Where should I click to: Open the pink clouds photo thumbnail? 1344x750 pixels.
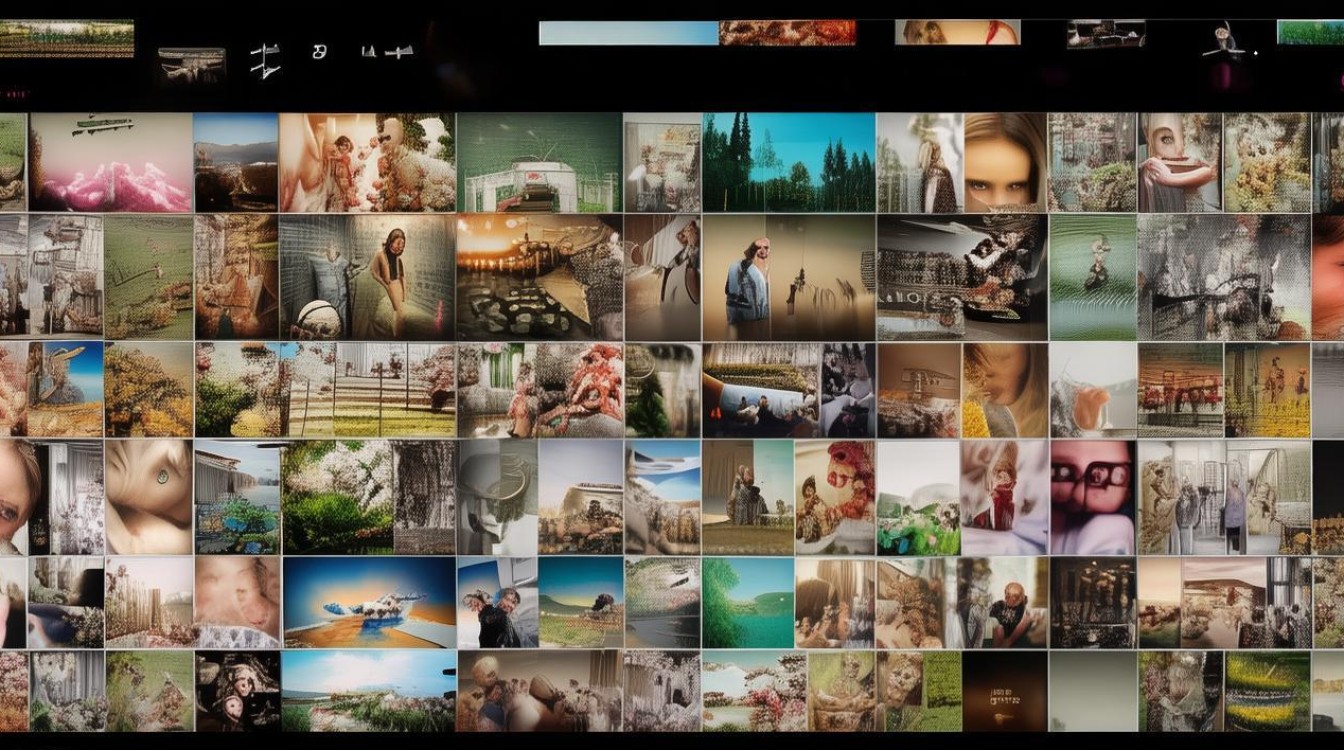pyautogui.click(x=110, y=162)
